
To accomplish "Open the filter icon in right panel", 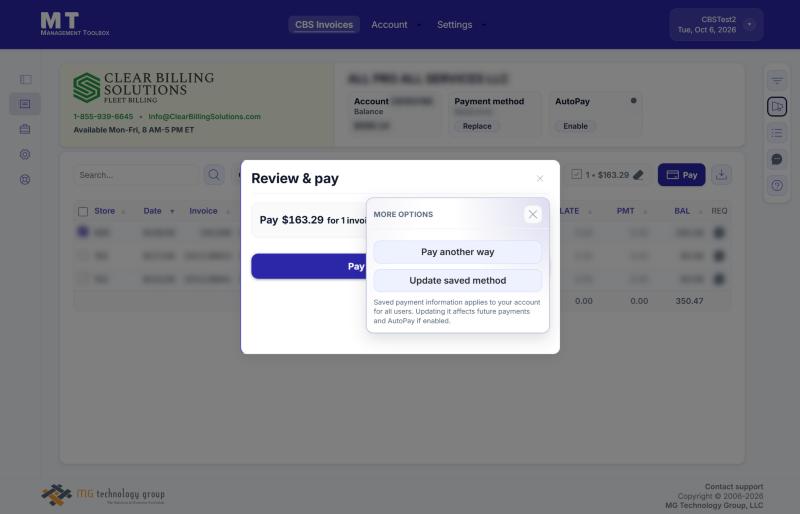I will (777, 81).
